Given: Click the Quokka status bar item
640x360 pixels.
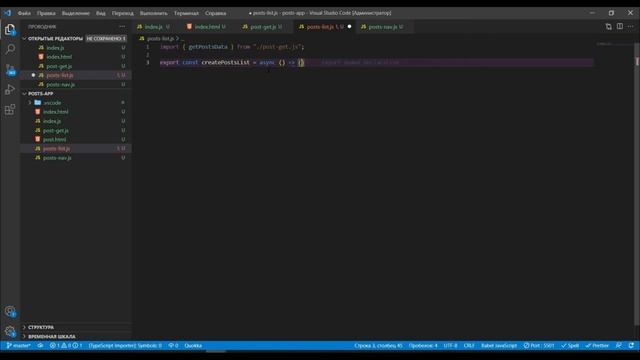Looking at the screenshot, I should tap(193, 346).
